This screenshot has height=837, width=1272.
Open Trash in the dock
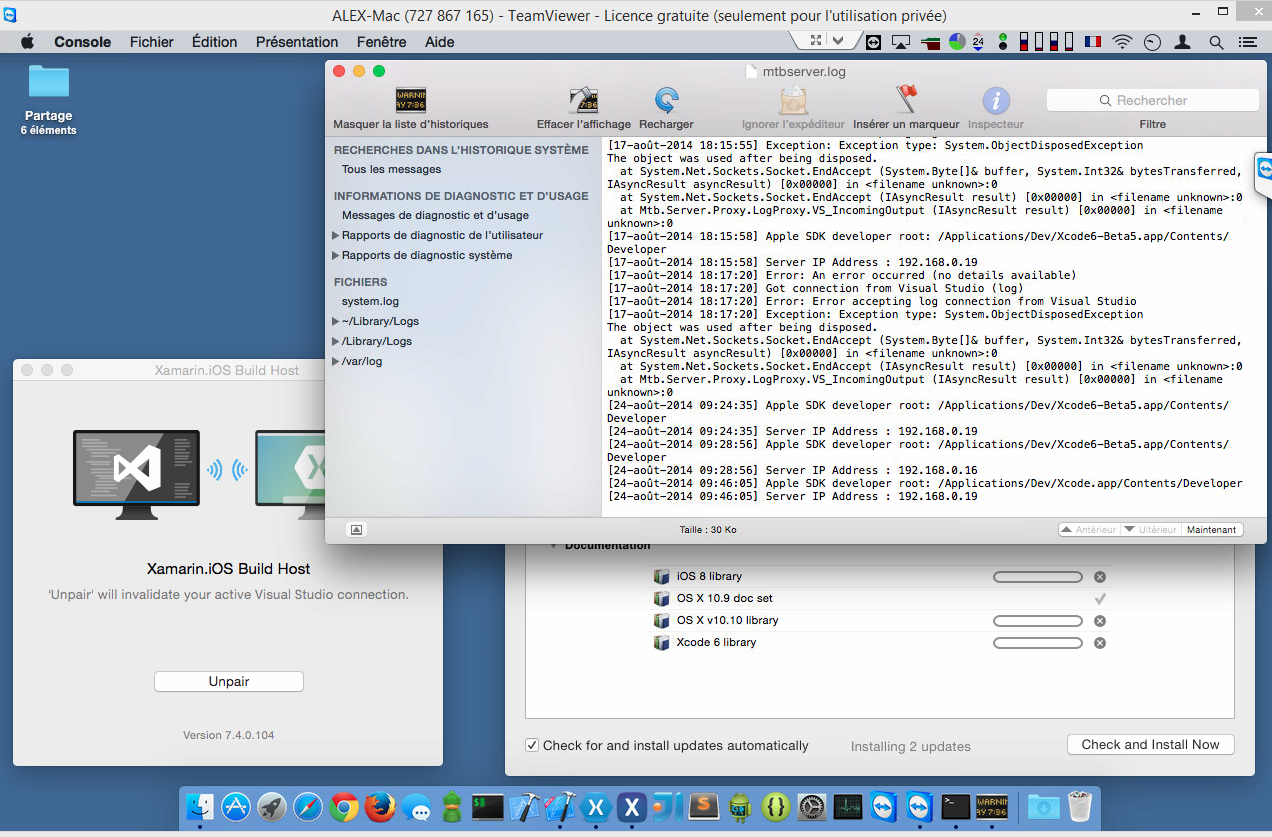tap(1080, 806)
